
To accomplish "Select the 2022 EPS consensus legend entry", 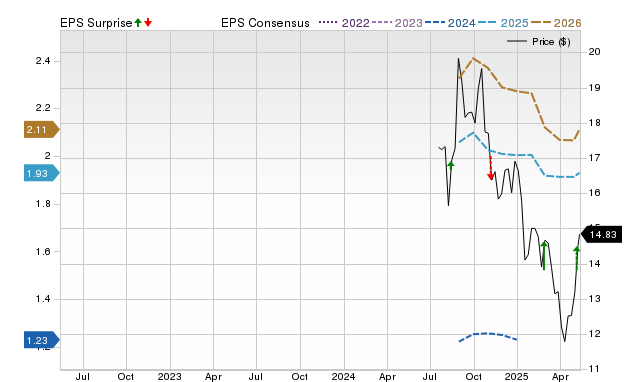I will [x=344, y=23].
